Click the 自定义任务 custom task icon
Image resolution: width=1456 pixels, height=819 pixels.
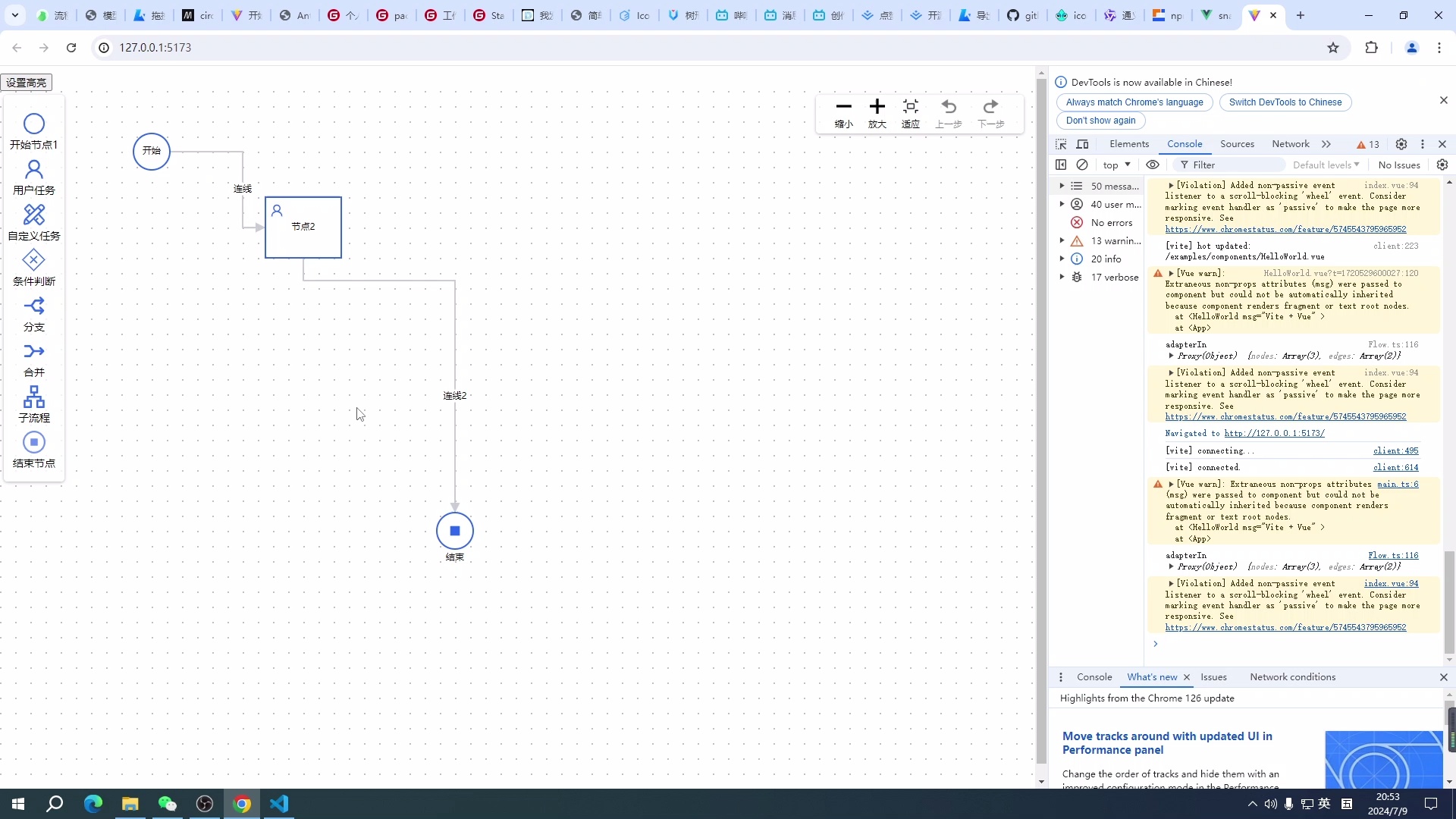[x=34, y=215]
